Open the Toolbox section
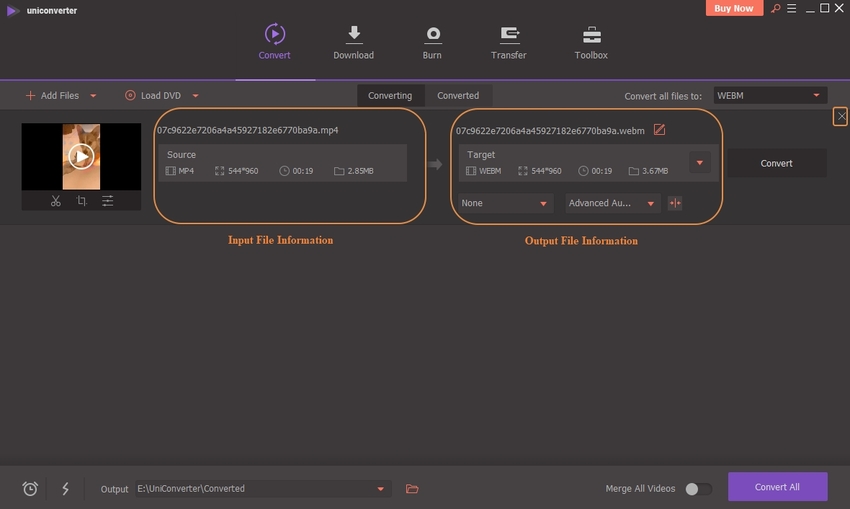Screen dimensions: 850x509 pyautogui.click(x=591, y=43)
